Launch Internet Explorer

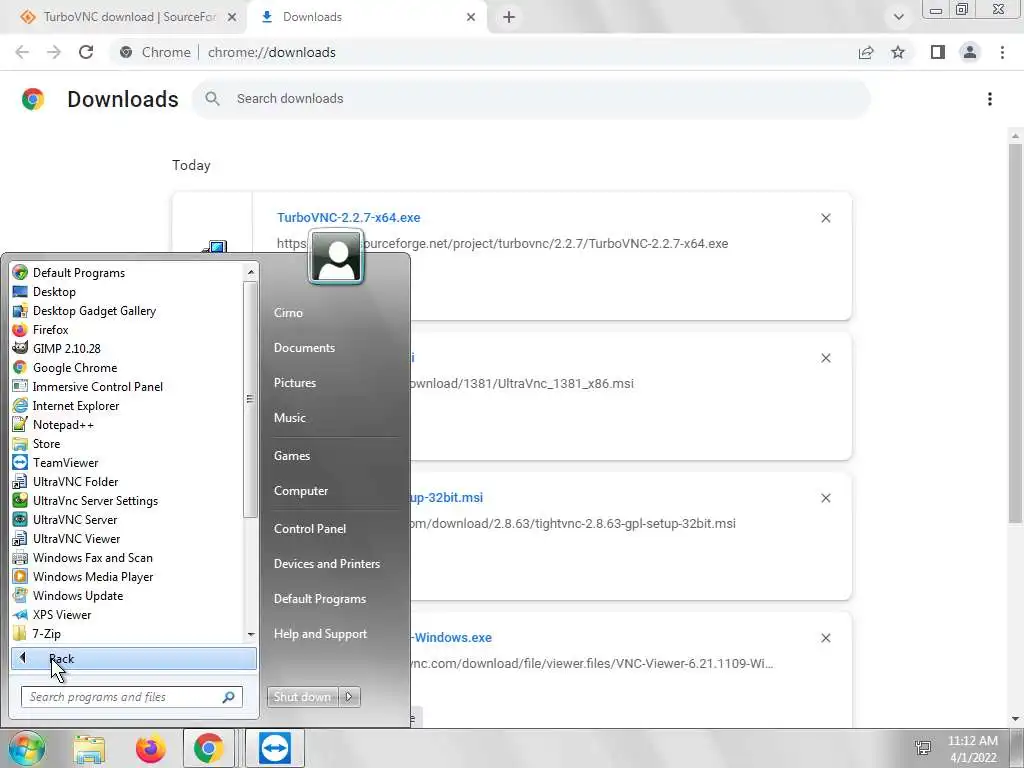76,406
